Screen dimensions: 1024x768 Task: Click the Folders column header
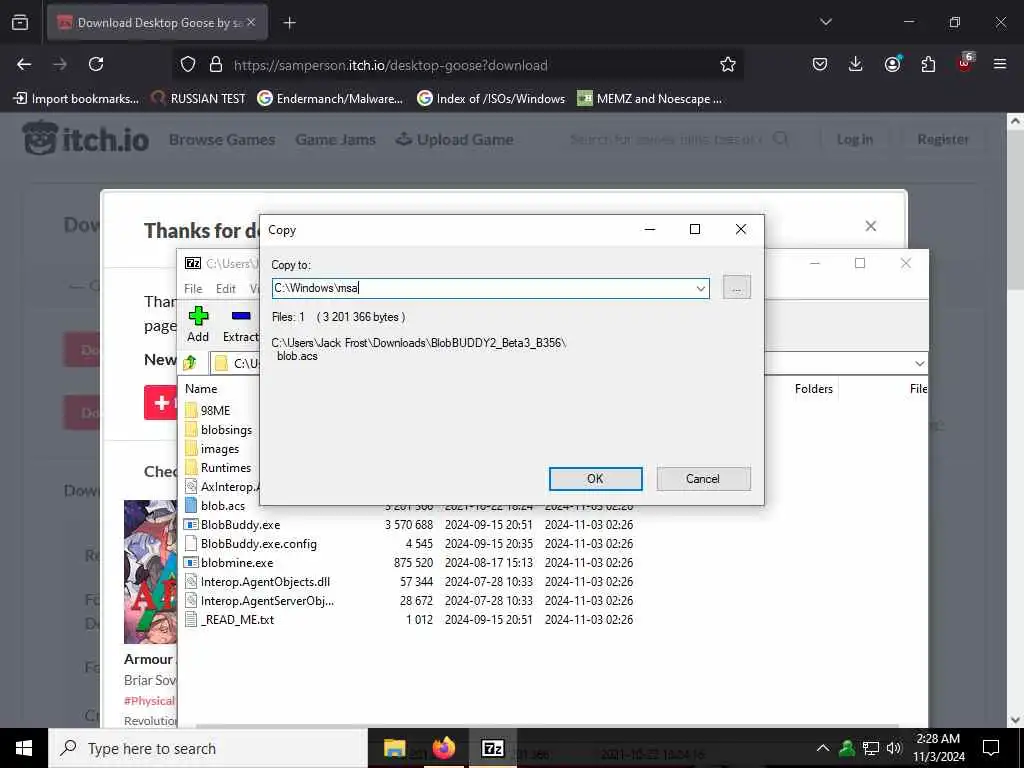[x=813, y=389]
